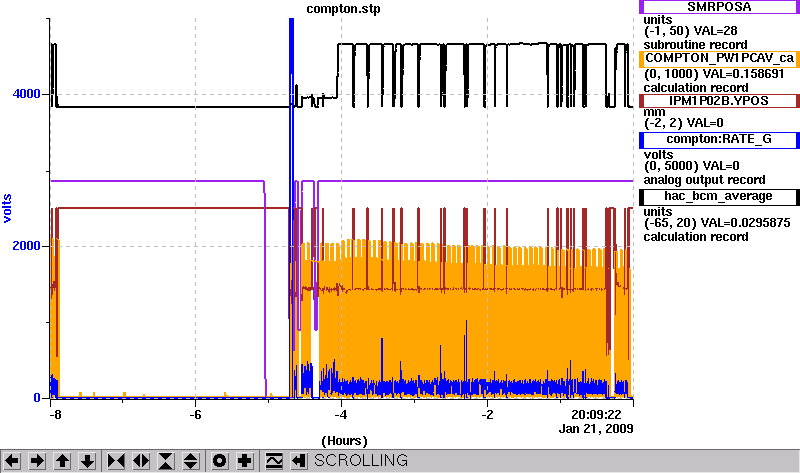800x473 pixels.
Task: Click the 'subroutine record' description text
Action: pos(695,45)
